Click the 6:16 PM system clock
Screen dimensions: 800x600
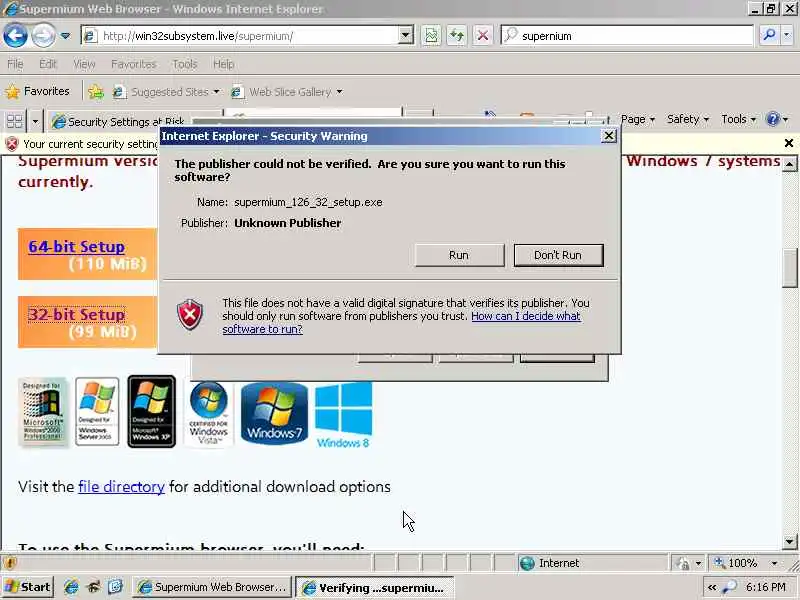[x=765, y=588]
